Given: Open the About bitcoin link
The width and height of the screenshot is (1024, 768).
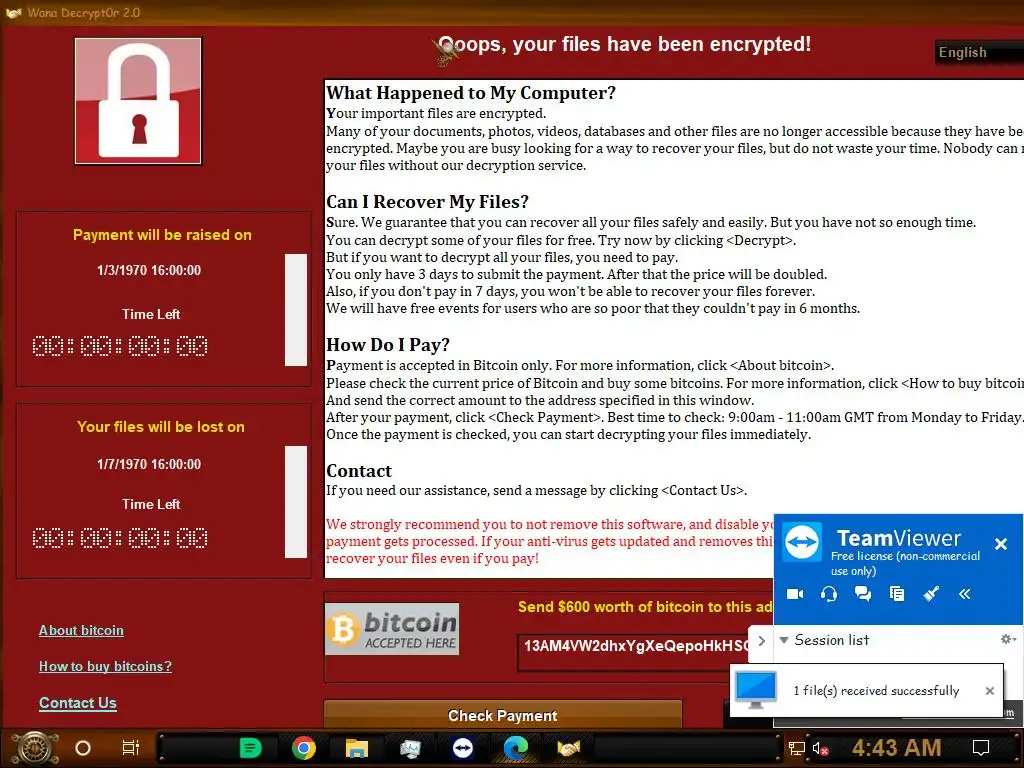Looking at the screenshot, I should click(81, 630).
